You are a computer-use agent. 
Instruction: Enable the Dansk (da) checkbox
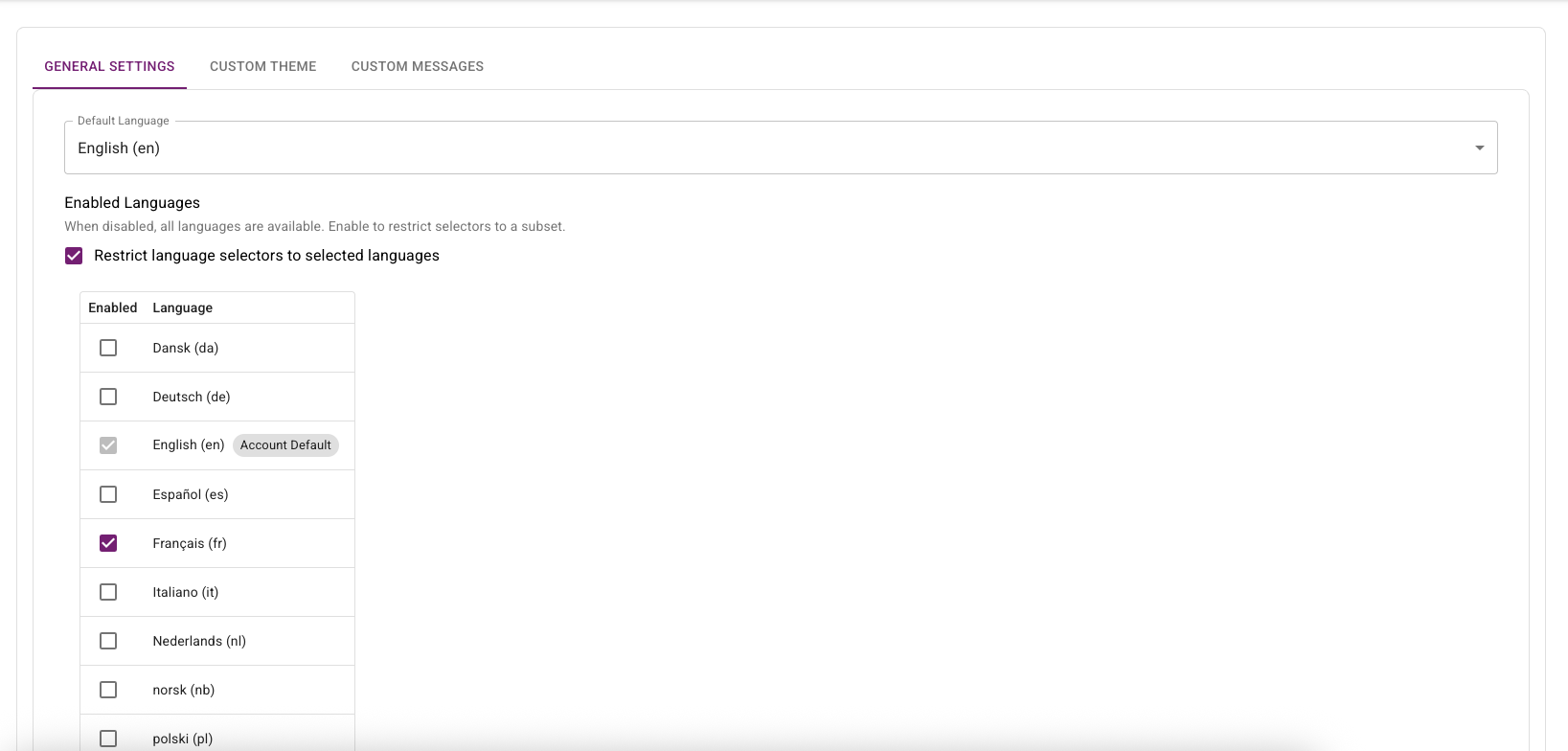pos(108,348)
